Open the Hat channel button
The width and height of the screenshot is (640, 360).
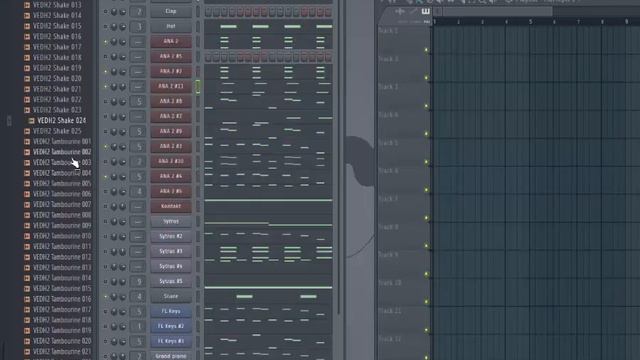pos(171,27)
